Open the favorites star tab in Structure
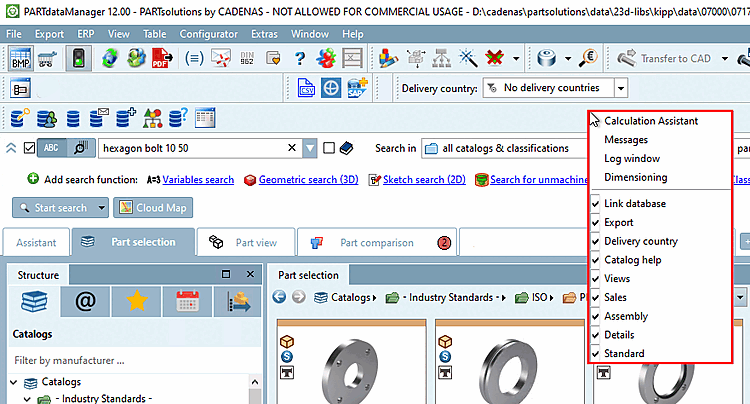The width and height of the screenshot is (750, 404). (137, 302)
